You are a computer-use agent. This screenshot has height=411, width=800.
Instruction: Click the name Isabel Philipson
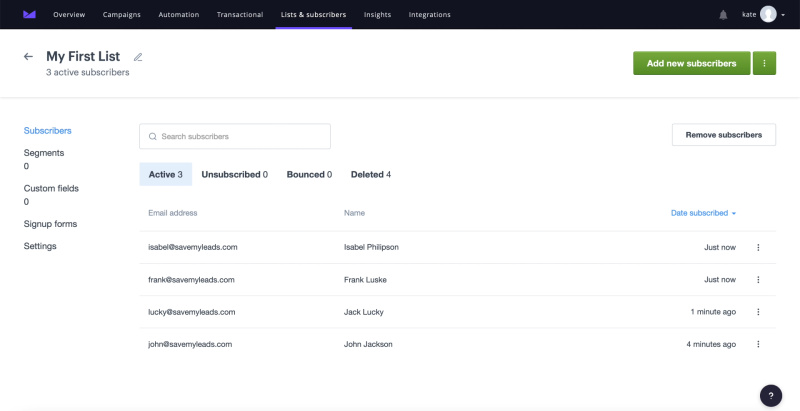click(x=371, y=247)
